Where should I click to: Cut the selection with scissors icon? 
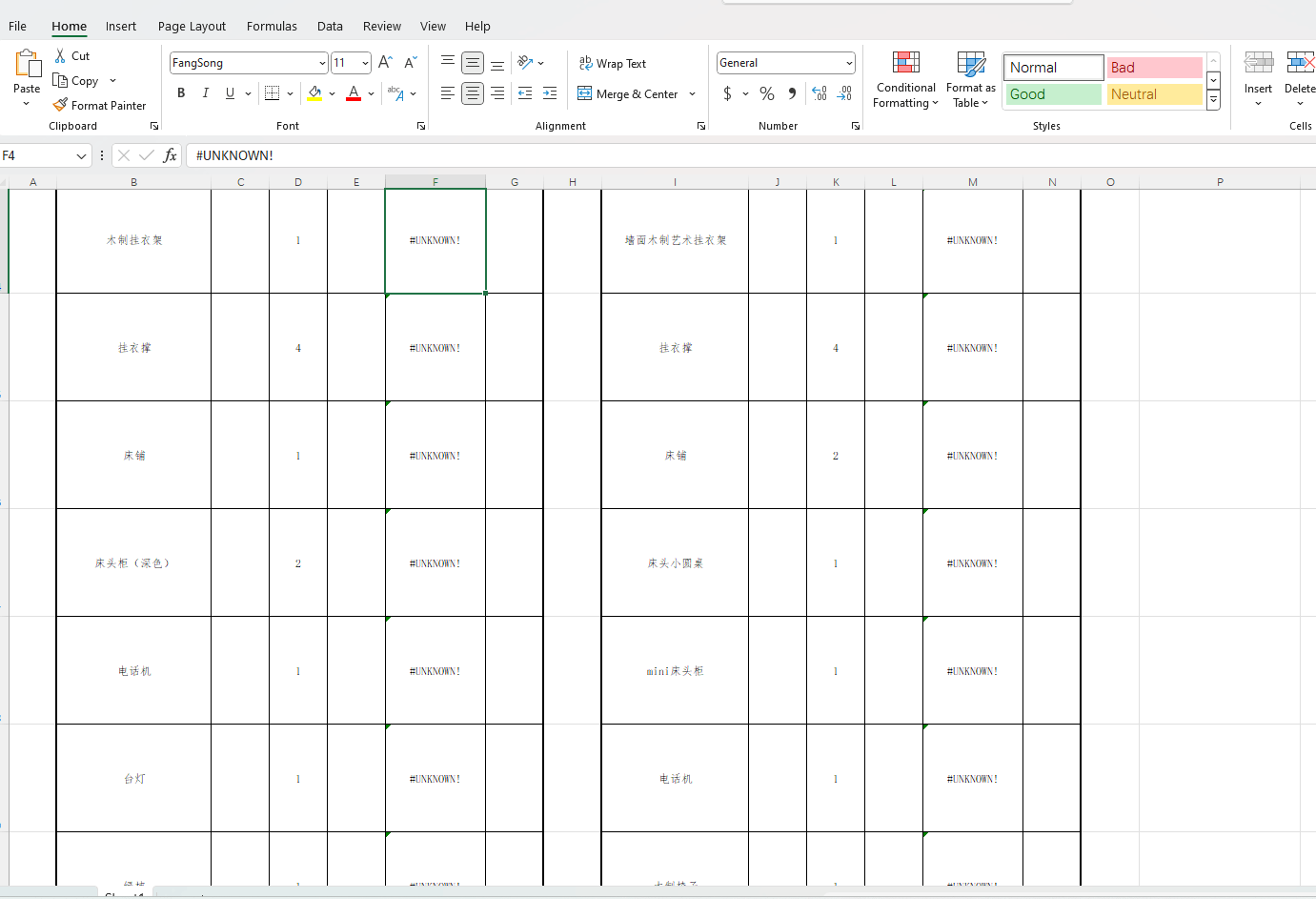tap(61, 56)
